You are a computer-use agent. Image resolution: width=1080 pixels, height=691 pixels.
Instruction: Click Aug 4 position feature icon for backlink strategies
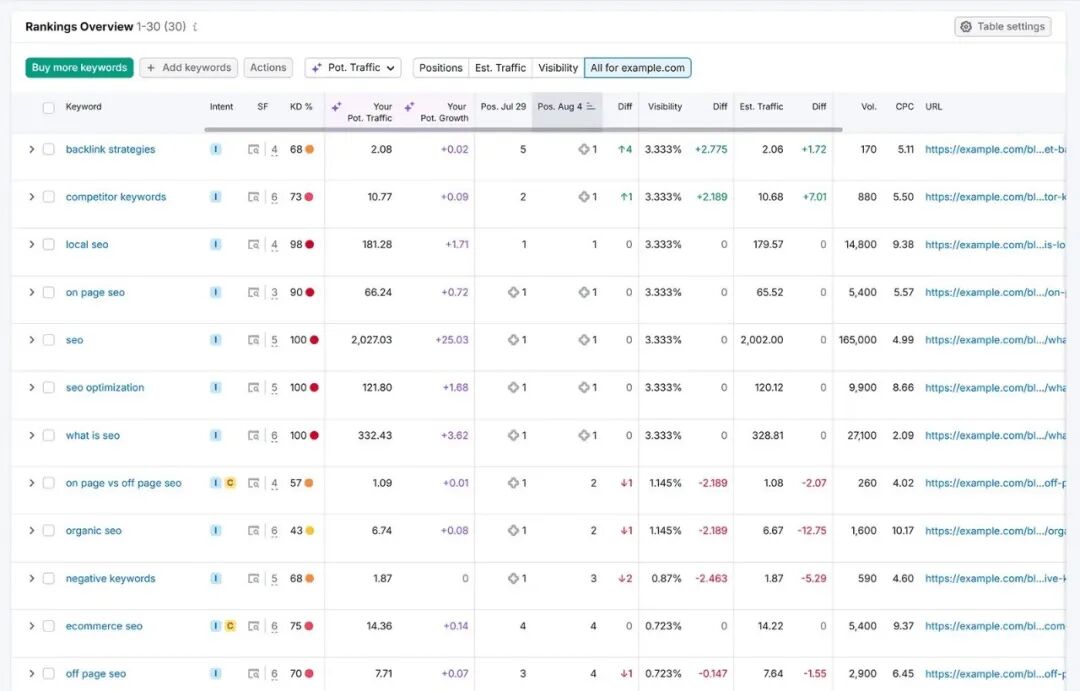[x=583, y=149]
